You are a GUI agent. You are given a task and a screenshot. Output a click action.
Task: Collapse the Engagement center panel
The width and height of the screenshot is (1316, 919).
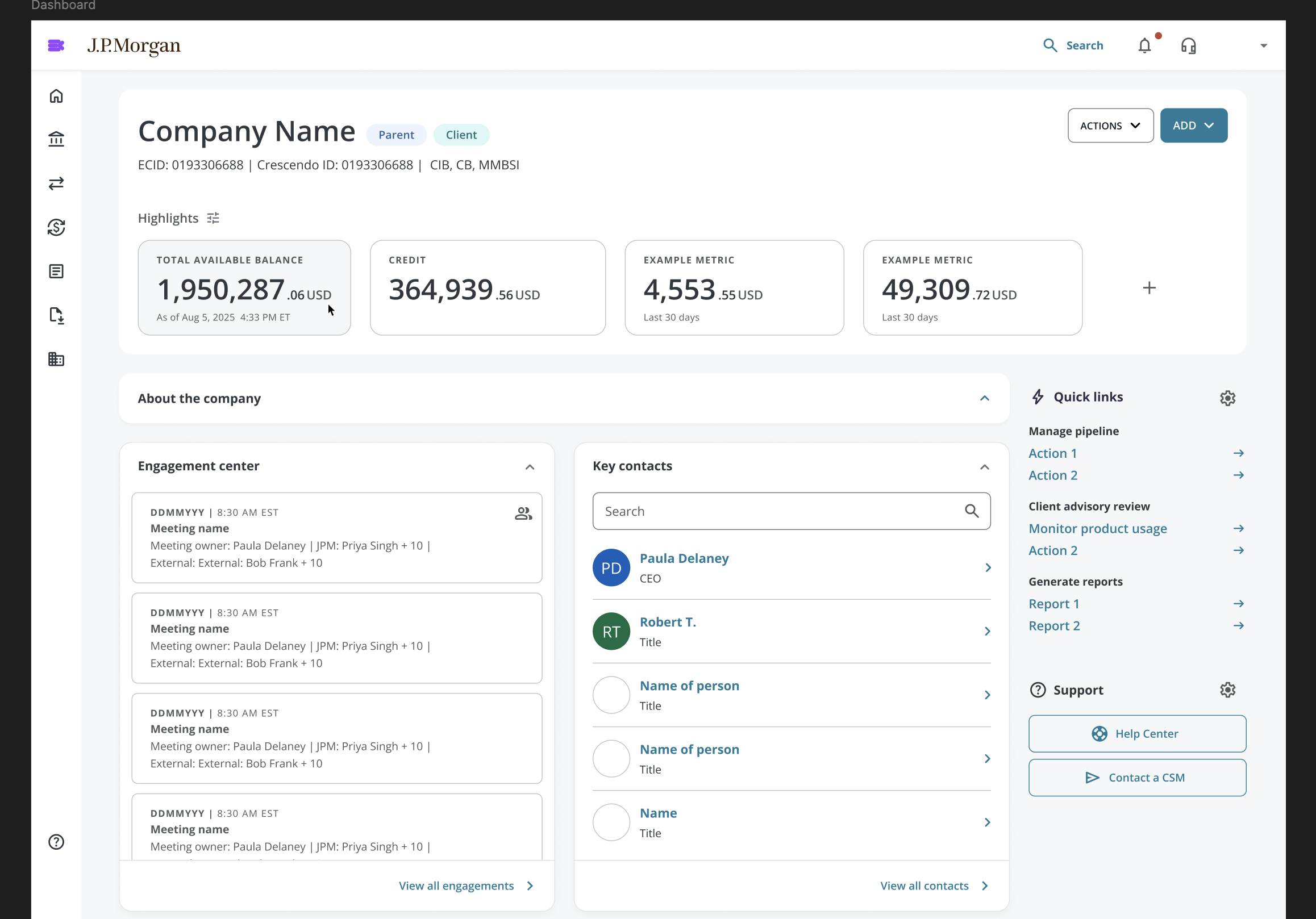point(530,467)
